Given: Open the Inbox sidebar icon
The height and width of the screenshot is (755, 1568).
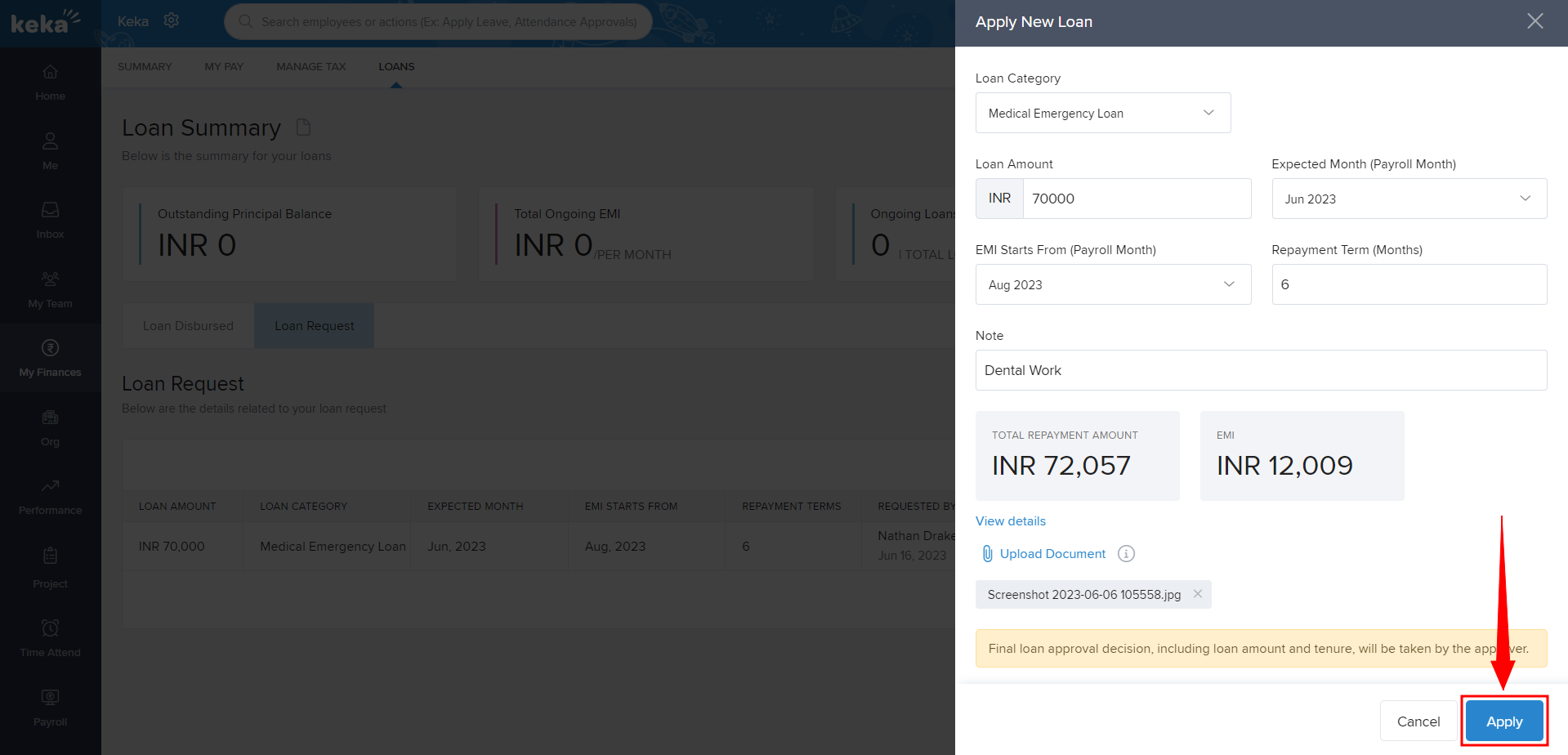Looking at the screenshot, I should 50,221.
